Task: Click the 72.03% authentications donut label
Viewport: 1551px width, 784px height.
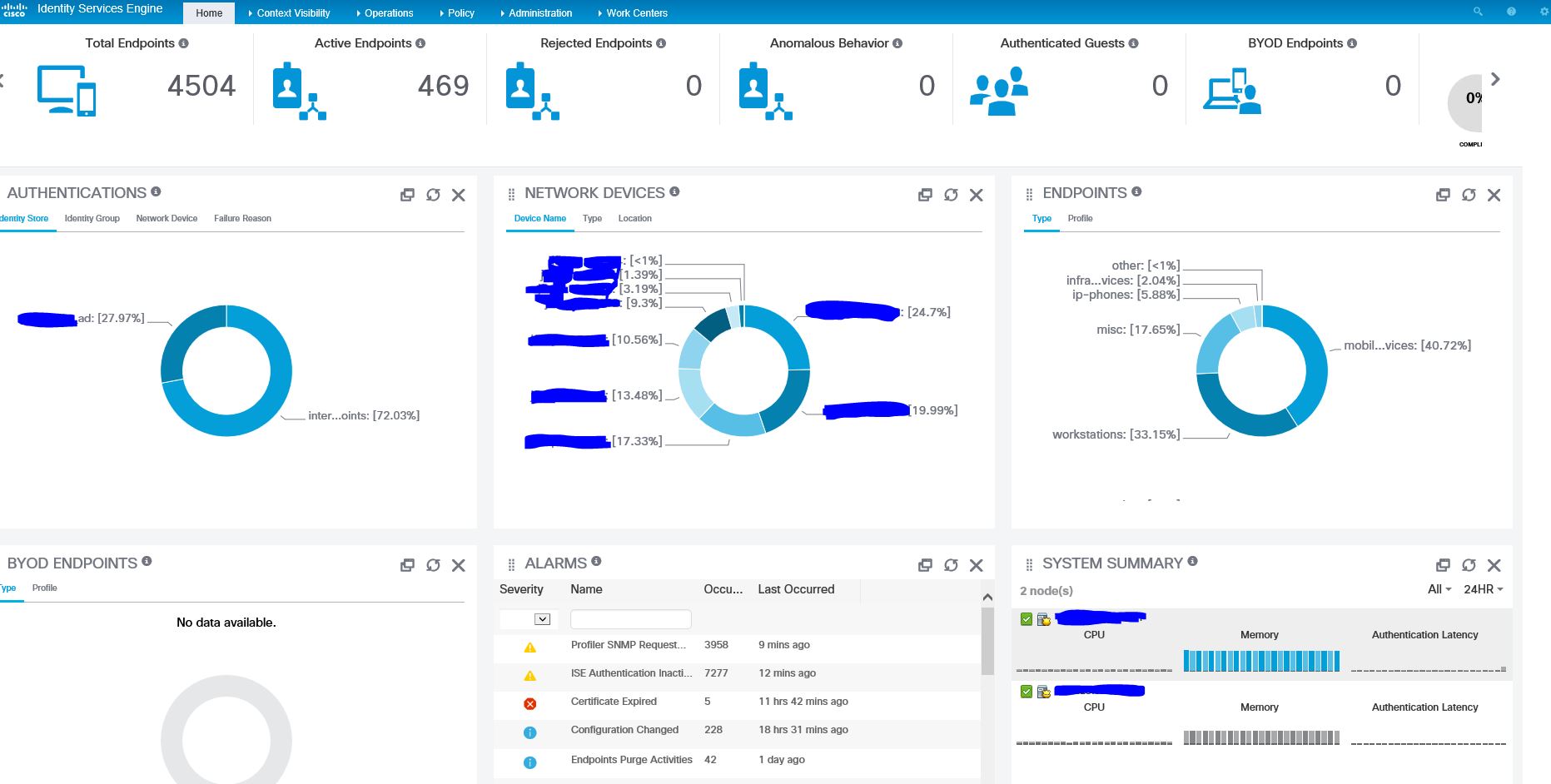Action: 364,415
